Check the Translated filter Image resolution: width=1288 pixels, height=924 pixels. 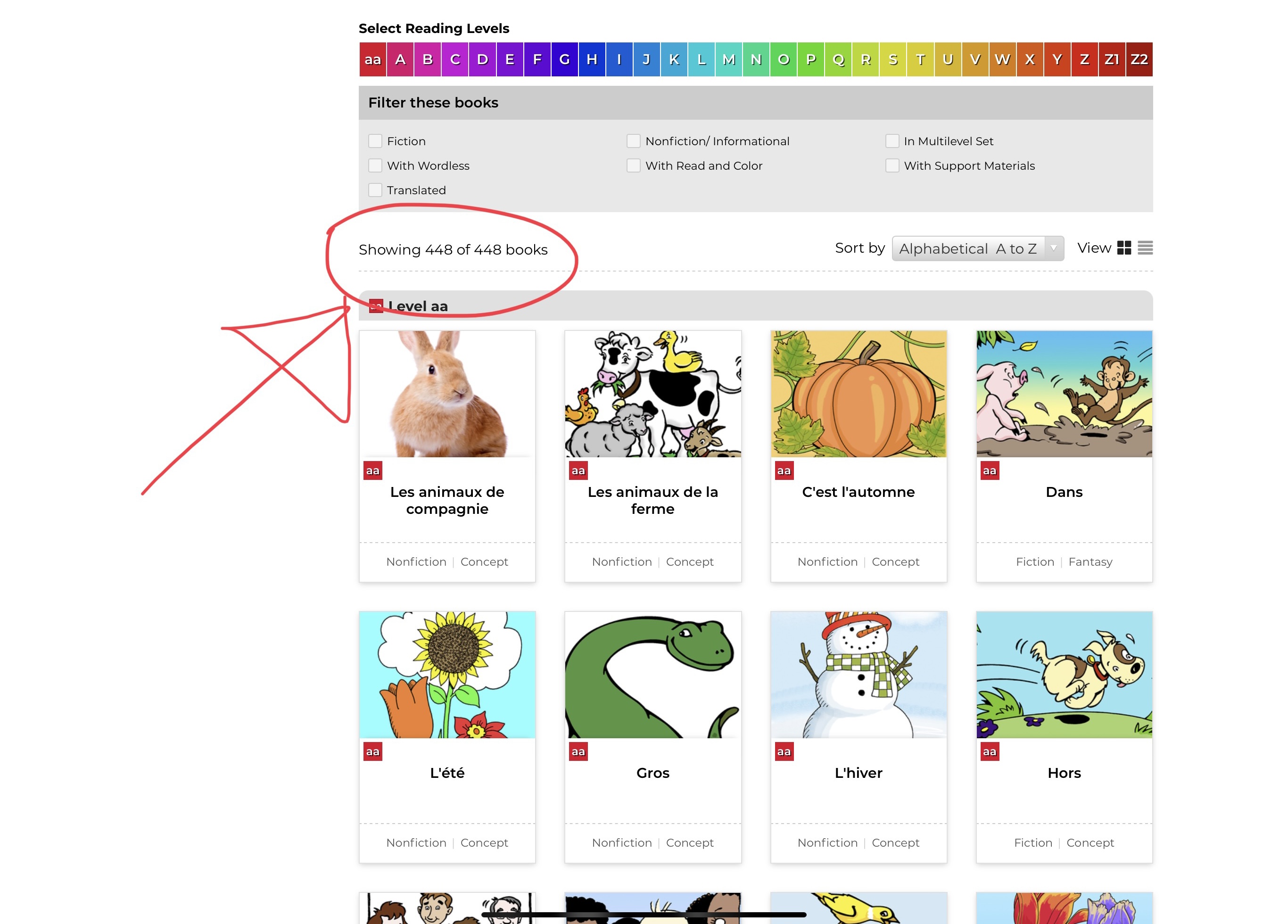point(375,190)
